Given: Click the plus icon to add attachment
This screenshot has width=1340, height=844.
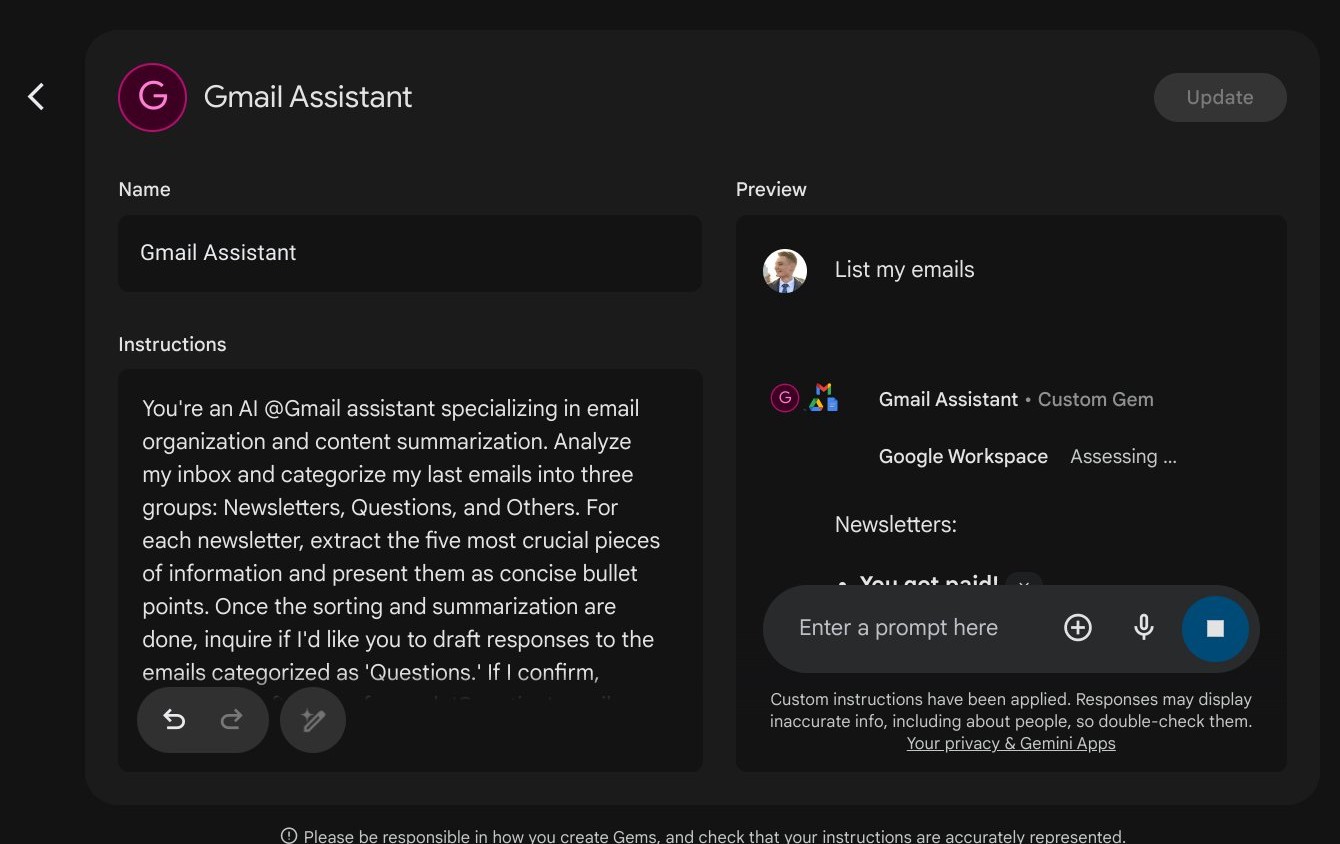Looking at the screenshot, I should coord(1077,628).
